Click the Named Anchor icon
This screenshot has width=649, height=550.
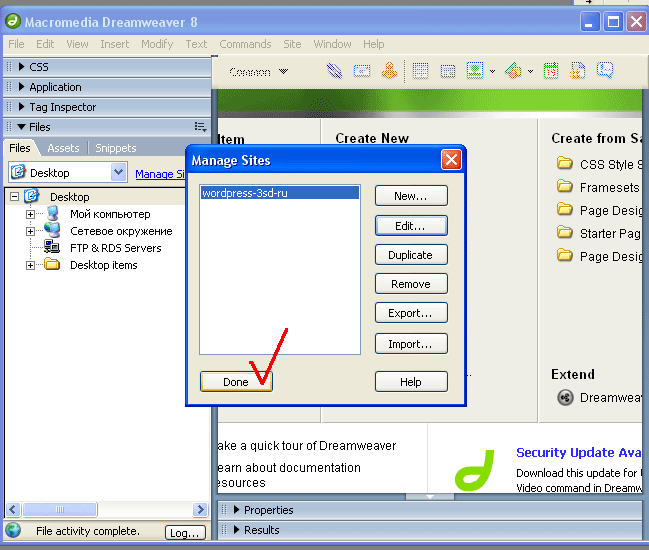tap(389, 71)
